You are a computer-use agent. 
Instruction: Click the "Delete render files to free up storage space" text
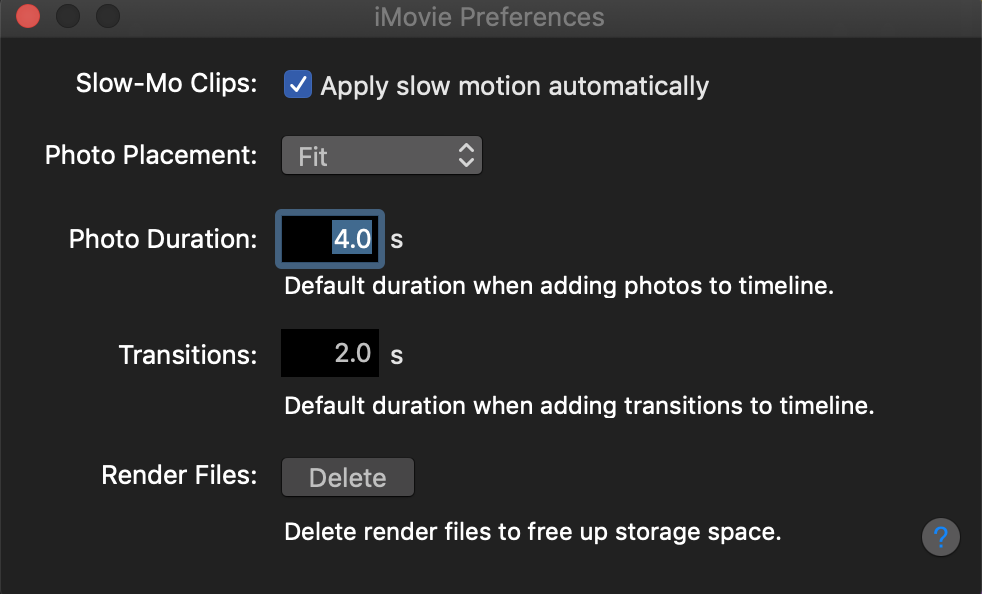(532, 531)
